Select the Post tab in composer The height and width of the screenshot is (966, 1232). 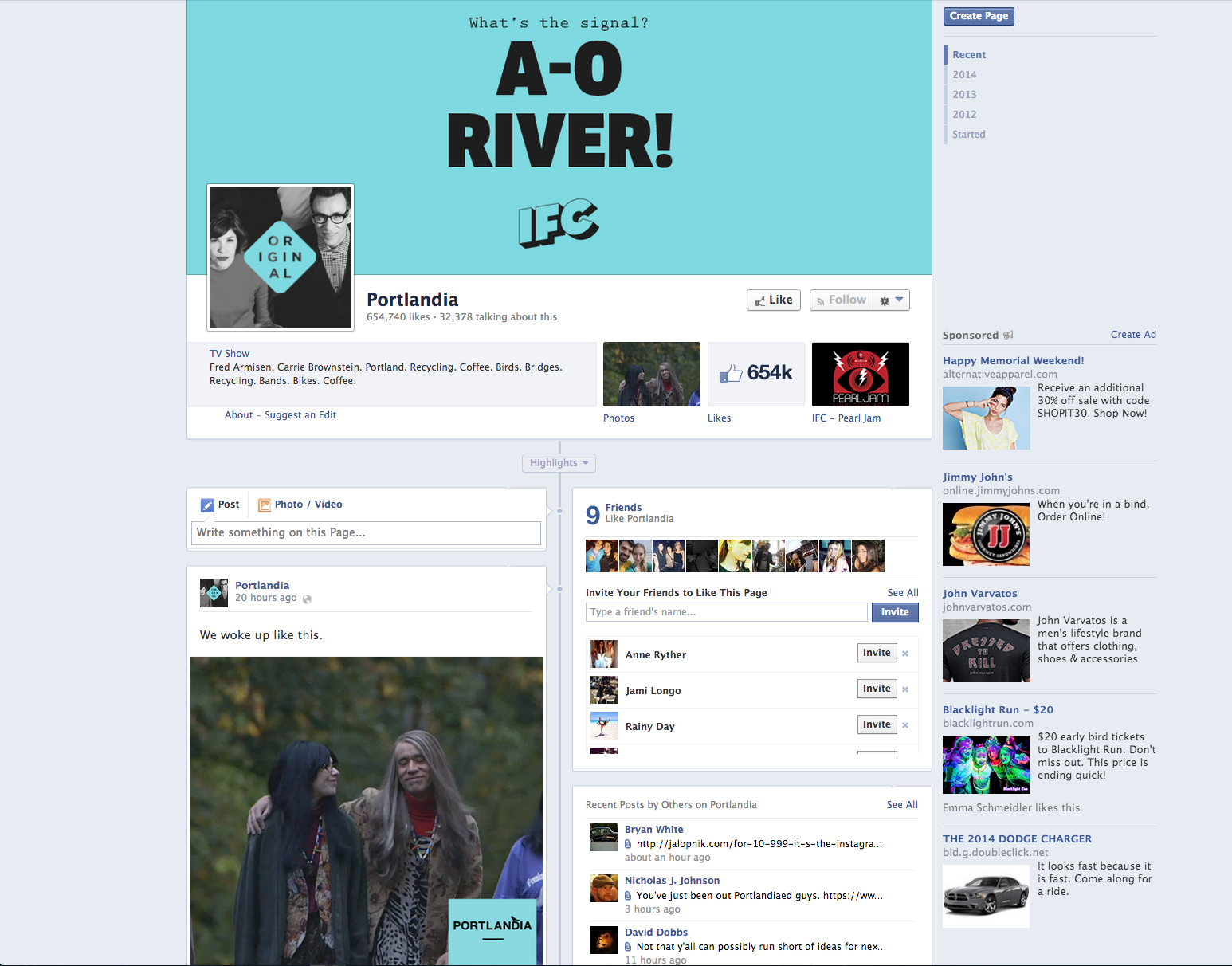220,505
